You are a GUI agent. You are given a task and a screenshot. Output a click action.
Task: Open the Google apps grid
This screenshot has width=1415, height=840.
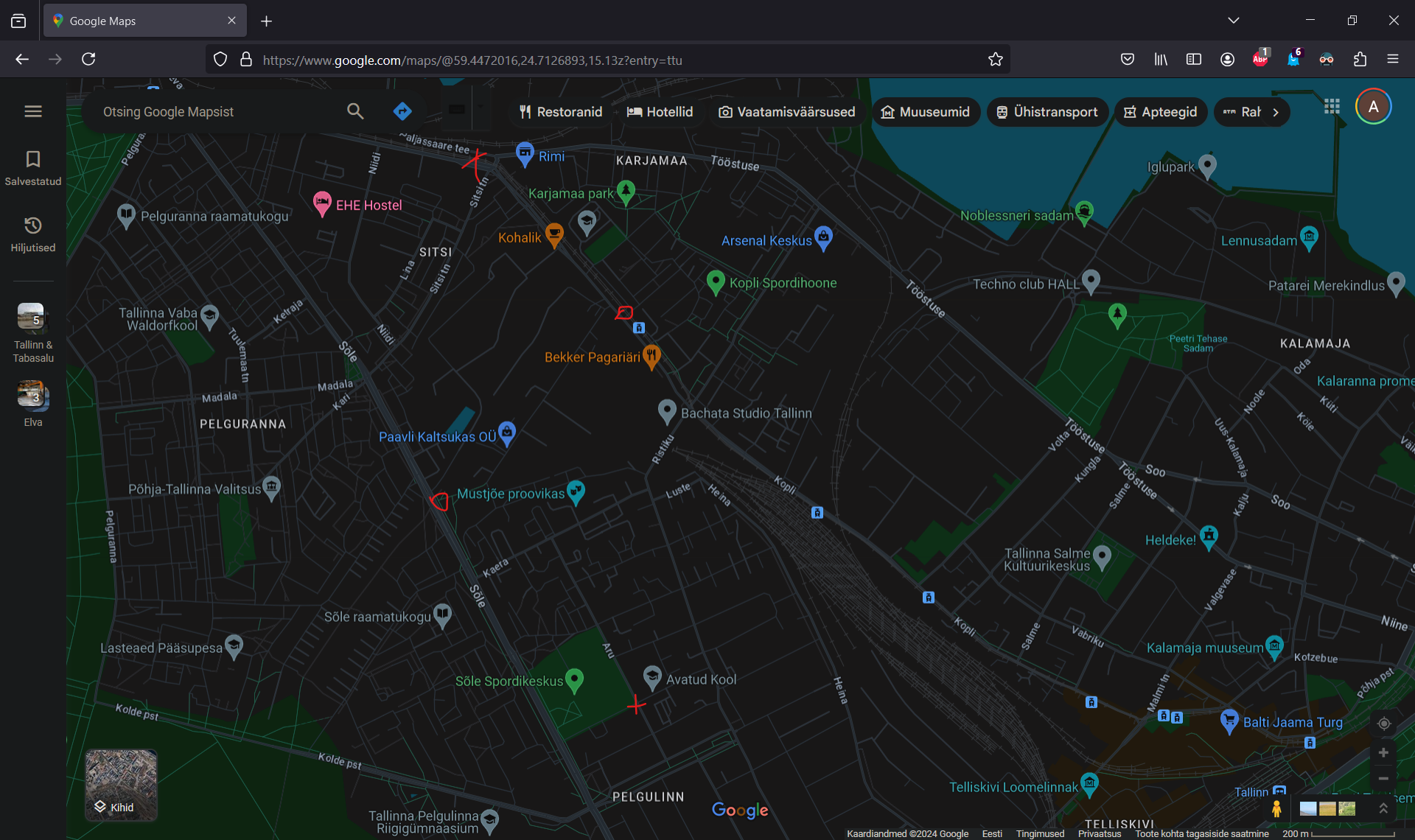pos(1332,107)
